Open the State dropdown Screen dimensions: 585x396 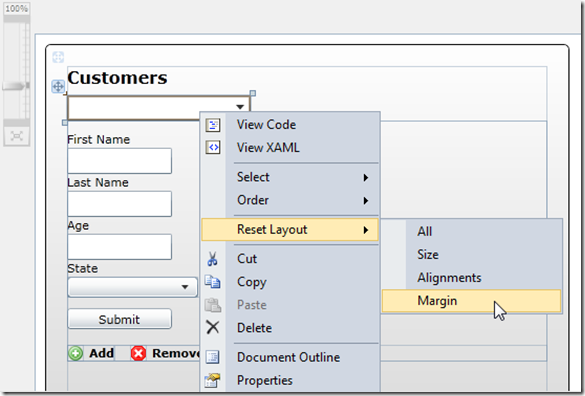pyautogui.click(x=132, y=287)
